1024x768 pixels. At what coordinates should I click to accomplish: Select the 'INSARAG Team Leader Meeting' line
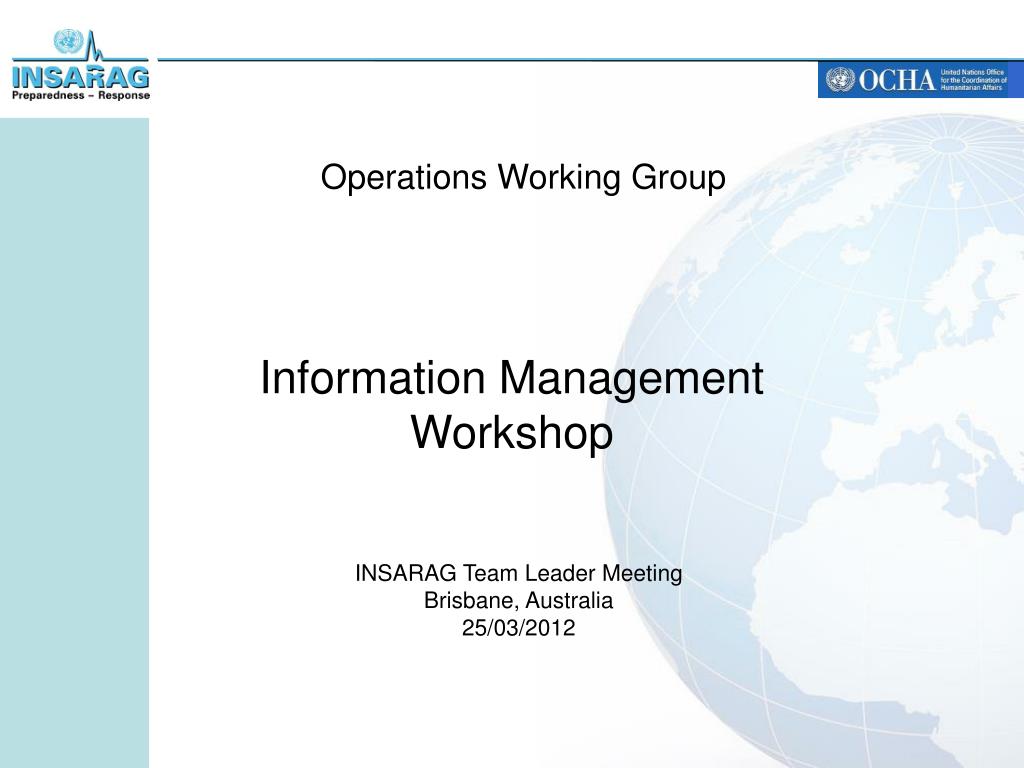[x=519, y=573]
